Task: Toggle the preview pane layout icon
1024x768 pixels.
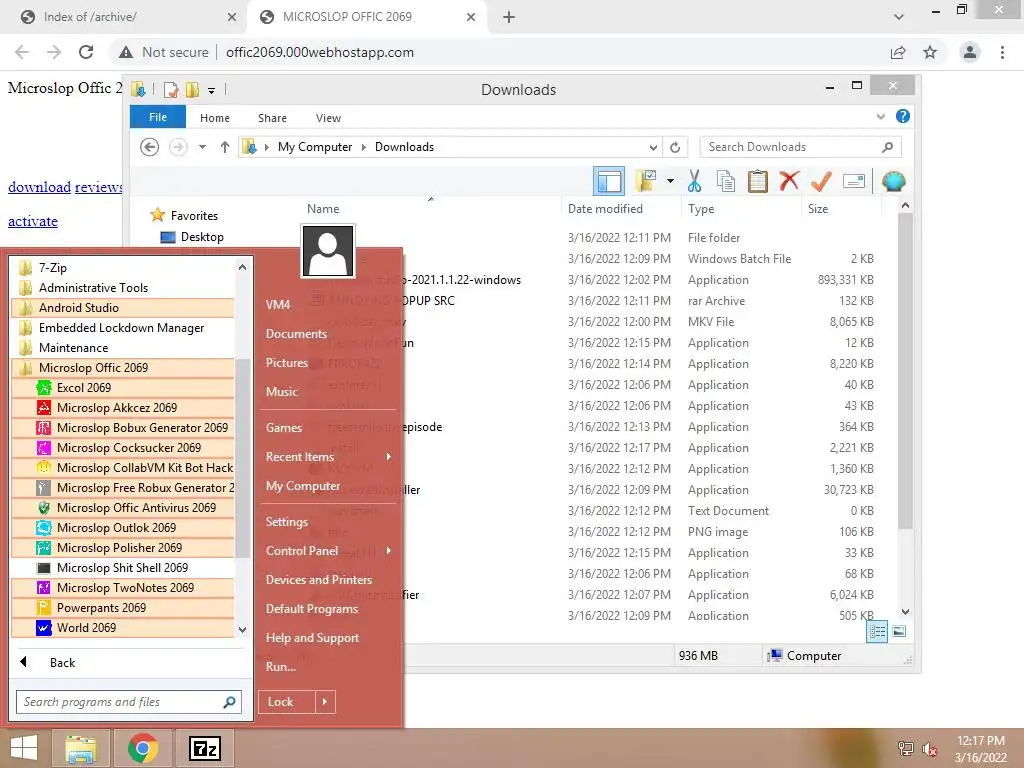Action: 609,181
